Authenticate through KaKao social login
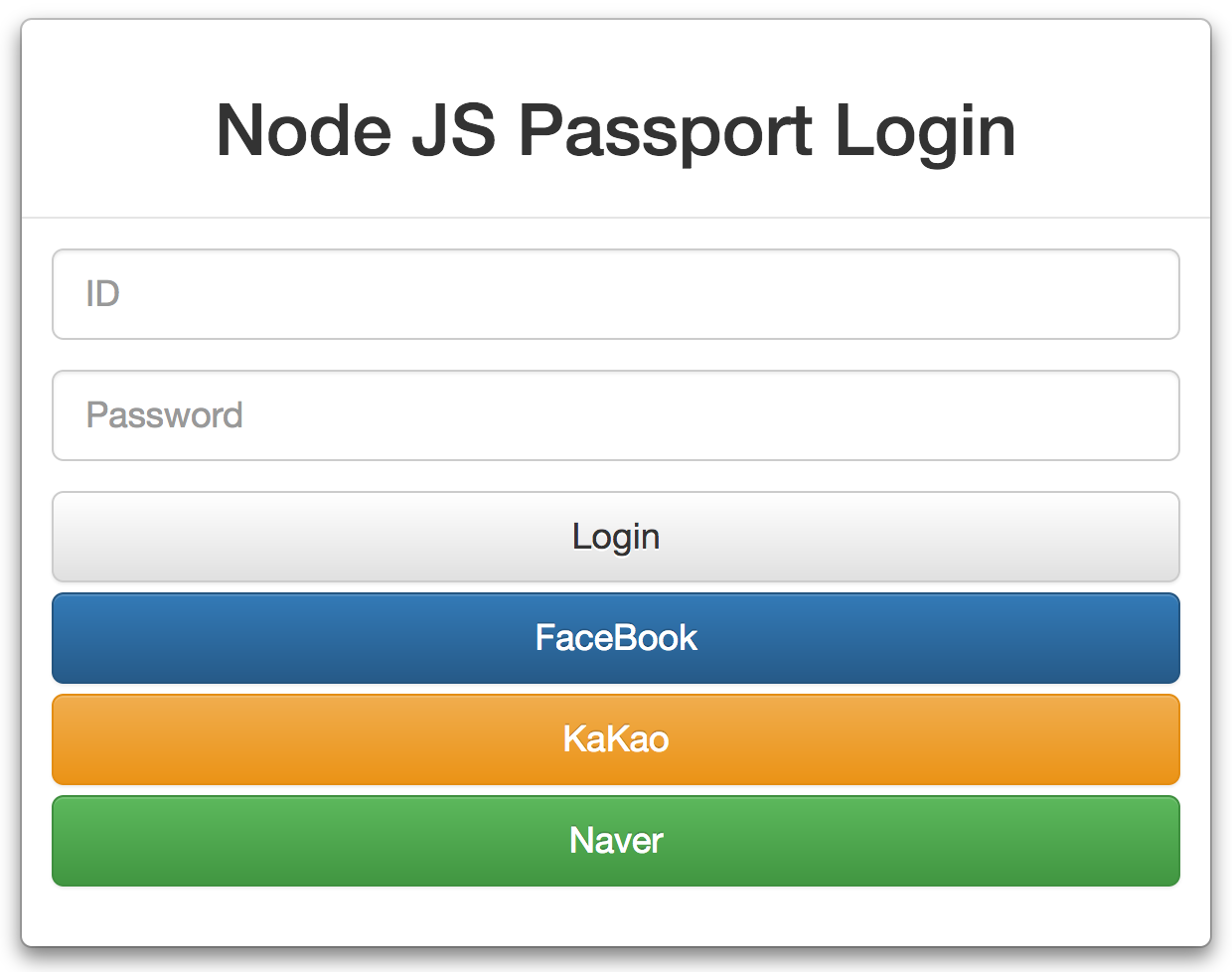 click(x=616, y=739)
